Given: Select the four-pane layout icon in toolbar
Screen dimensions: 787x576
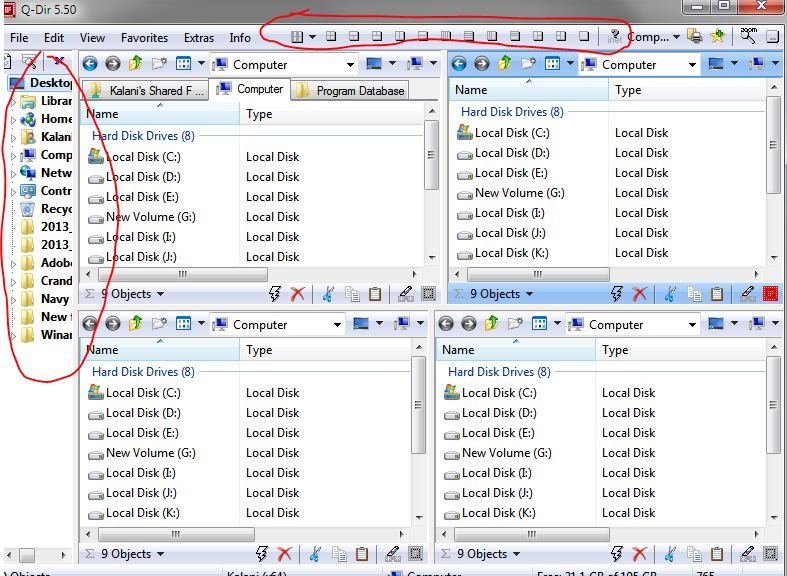Looking at the screenshot, I should (x=331, y=36).
